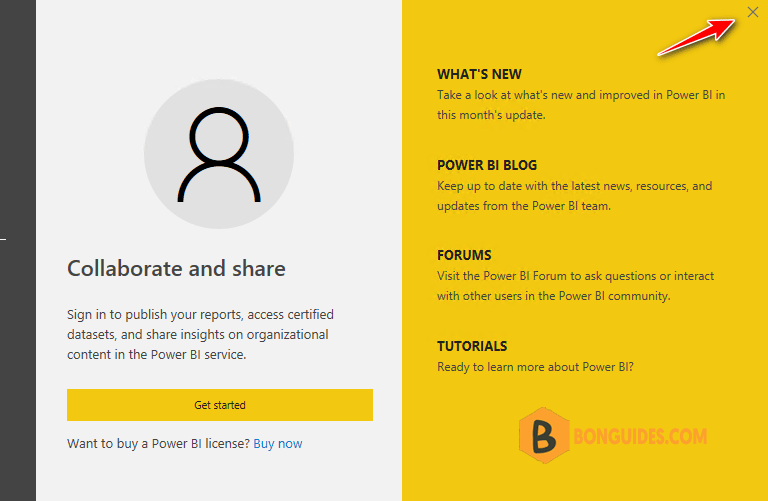Open the Buy now link
Screen dimensions: 768x501
(278, 444)
